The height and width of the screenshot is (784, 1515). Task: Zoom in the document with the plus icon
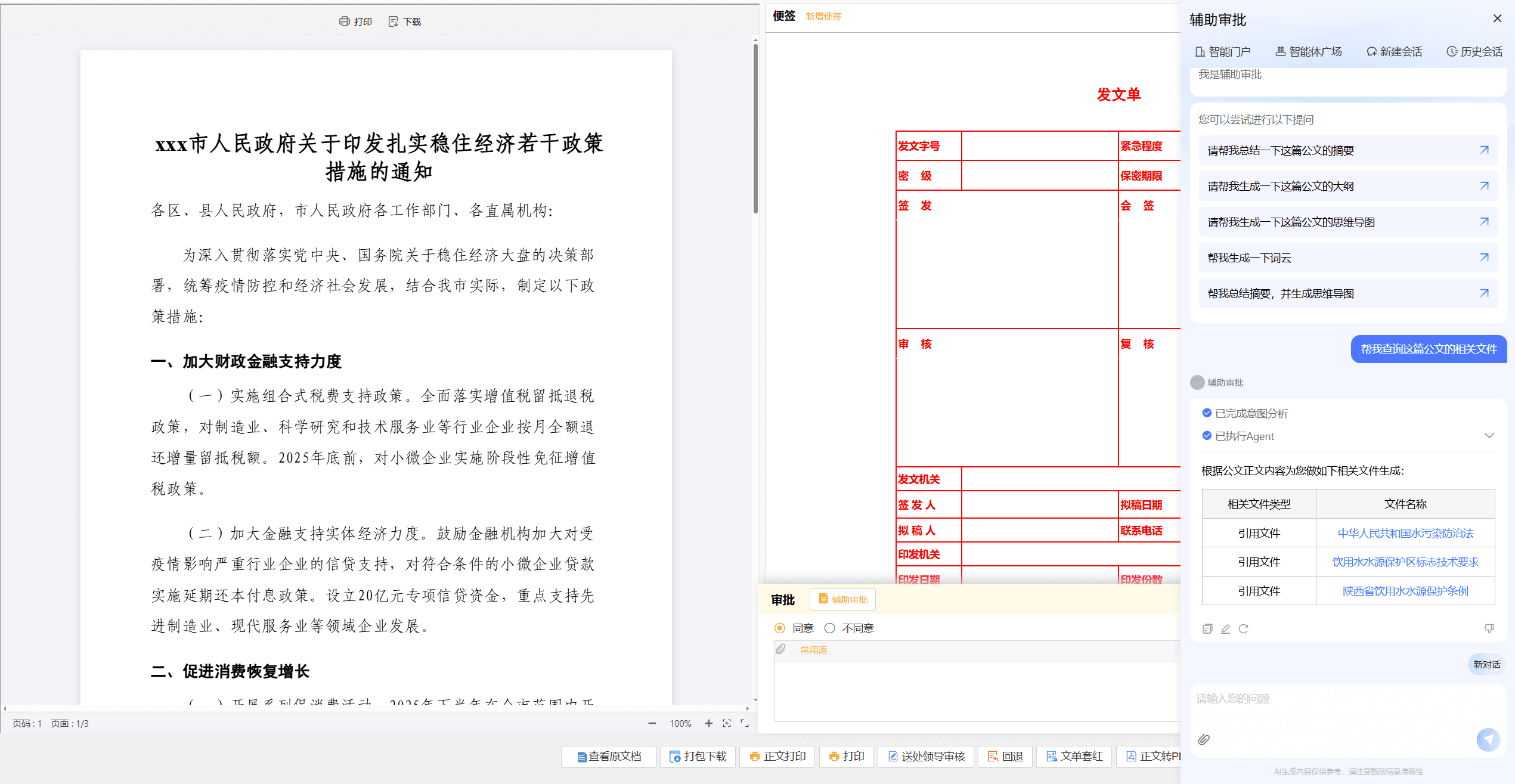pyautogui.click(x=708, y=723)
